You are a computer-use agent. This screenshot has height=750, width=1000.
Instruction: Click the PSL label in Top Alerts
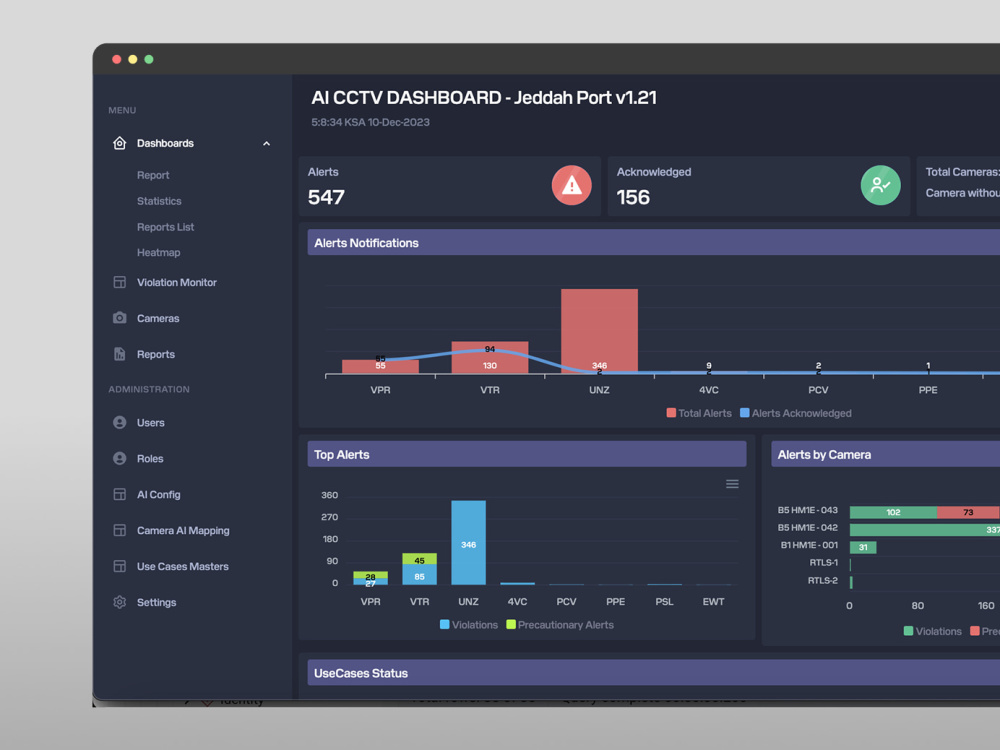pos(664,601)
